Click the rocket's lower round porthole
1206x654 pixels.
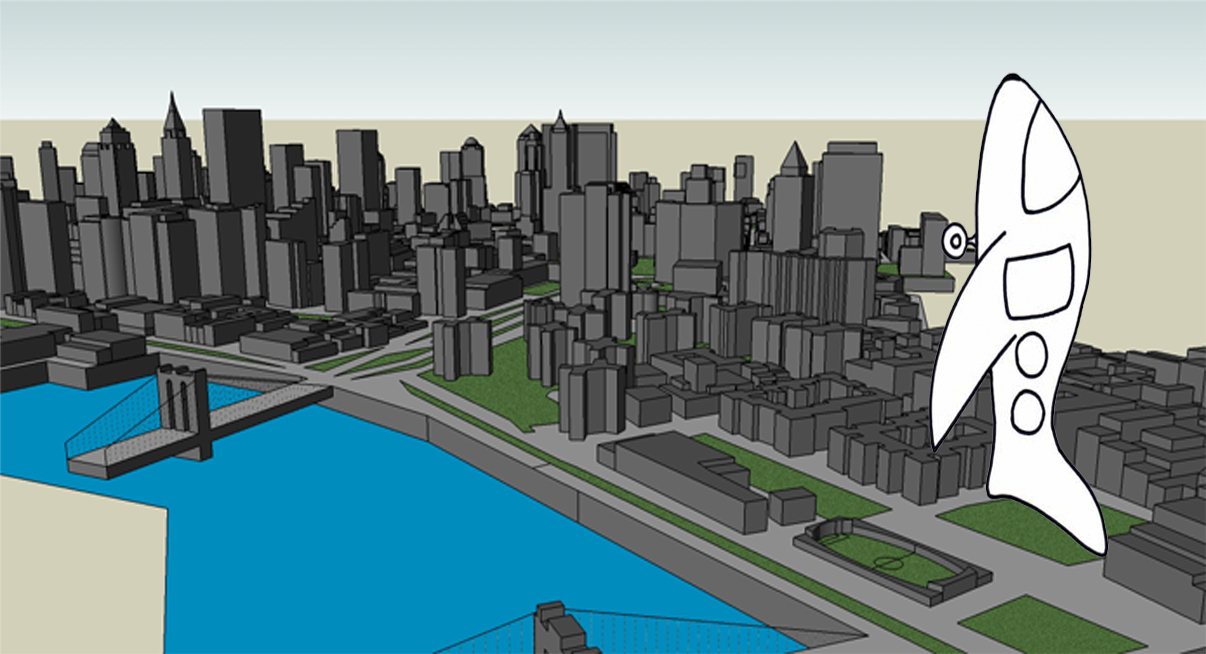pyautogui.click(x=1027, y=412)
